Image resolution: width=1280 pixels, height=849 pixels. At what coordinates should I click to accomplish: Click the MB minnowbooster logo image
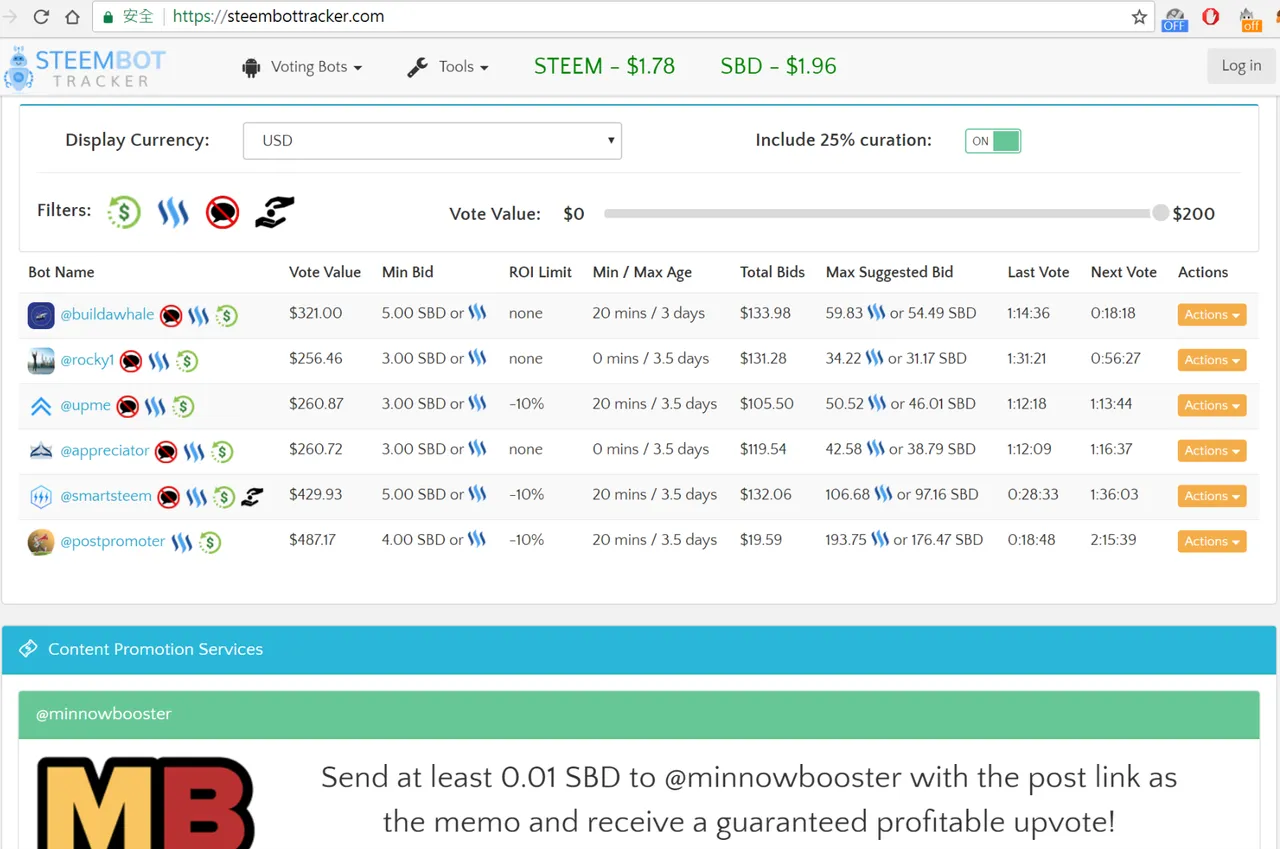click(x=146, y=803)
